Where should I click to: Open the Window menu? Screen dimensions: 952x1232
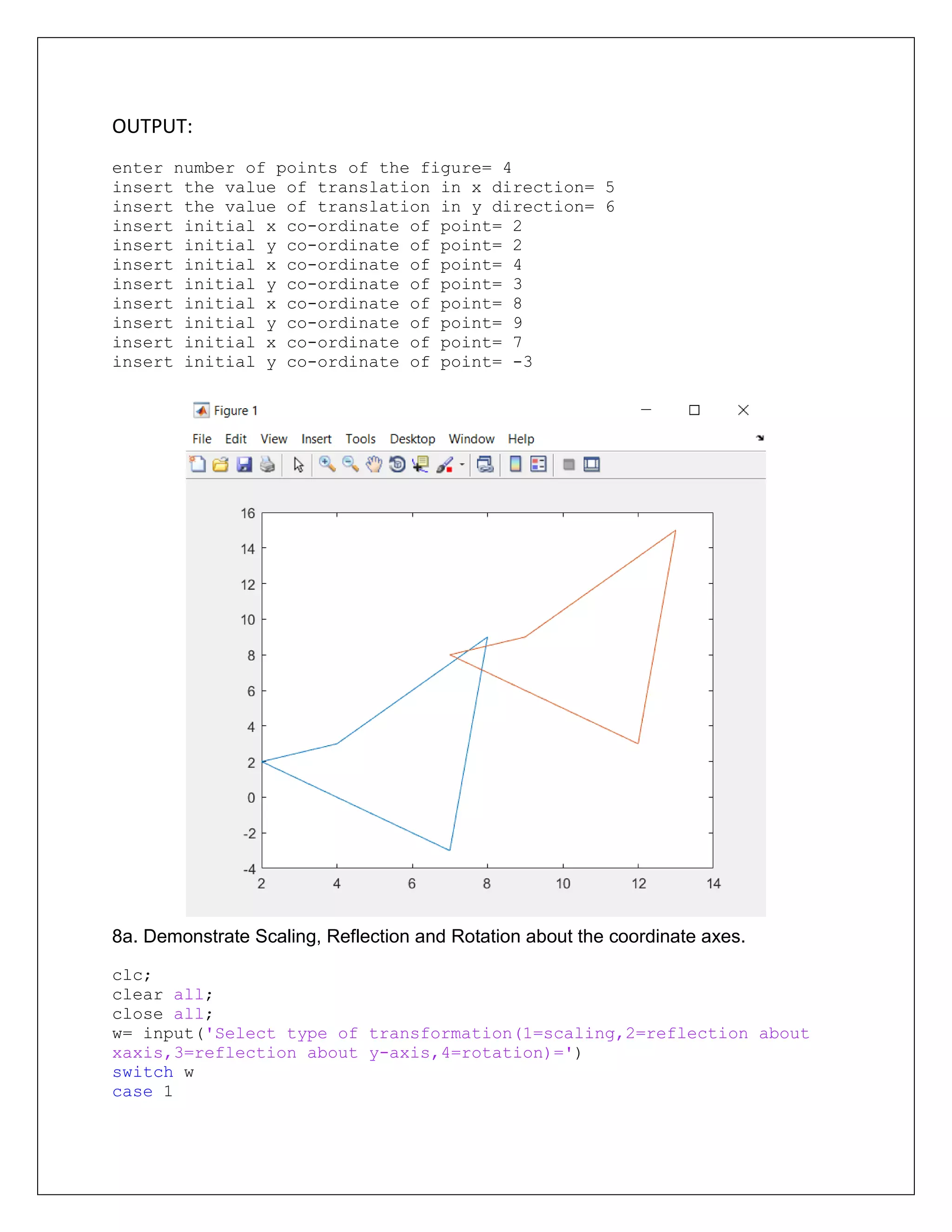click(471, 439)
